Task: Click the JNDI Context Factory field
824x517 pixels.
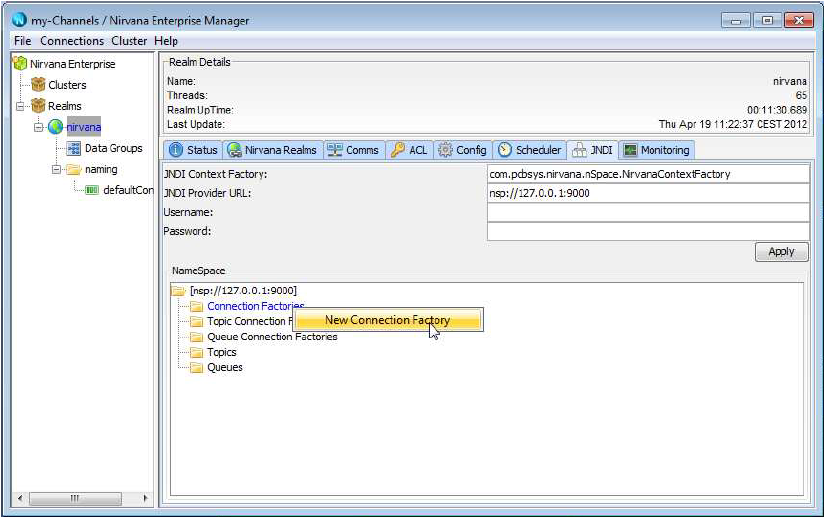Action: click(x=648, y=174)
